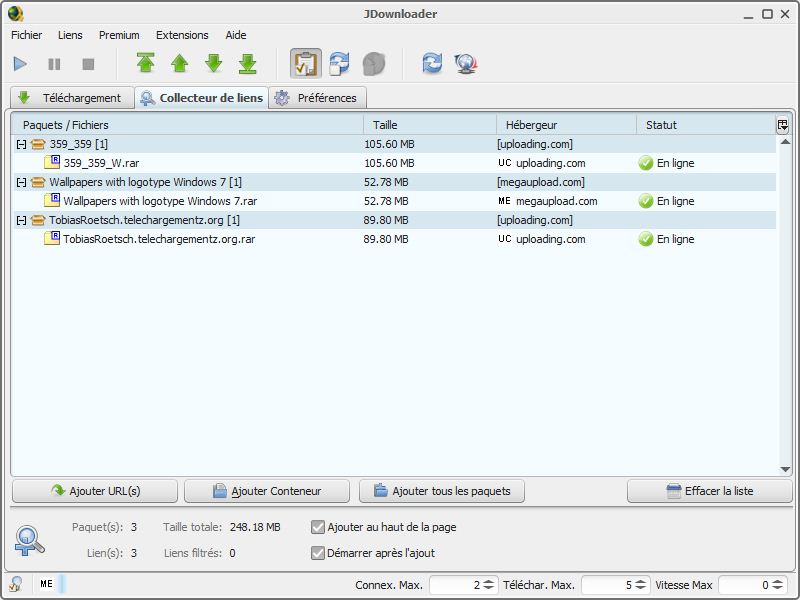
Task: Sort by the Taille column header
Action: click(x=430, y=125)
